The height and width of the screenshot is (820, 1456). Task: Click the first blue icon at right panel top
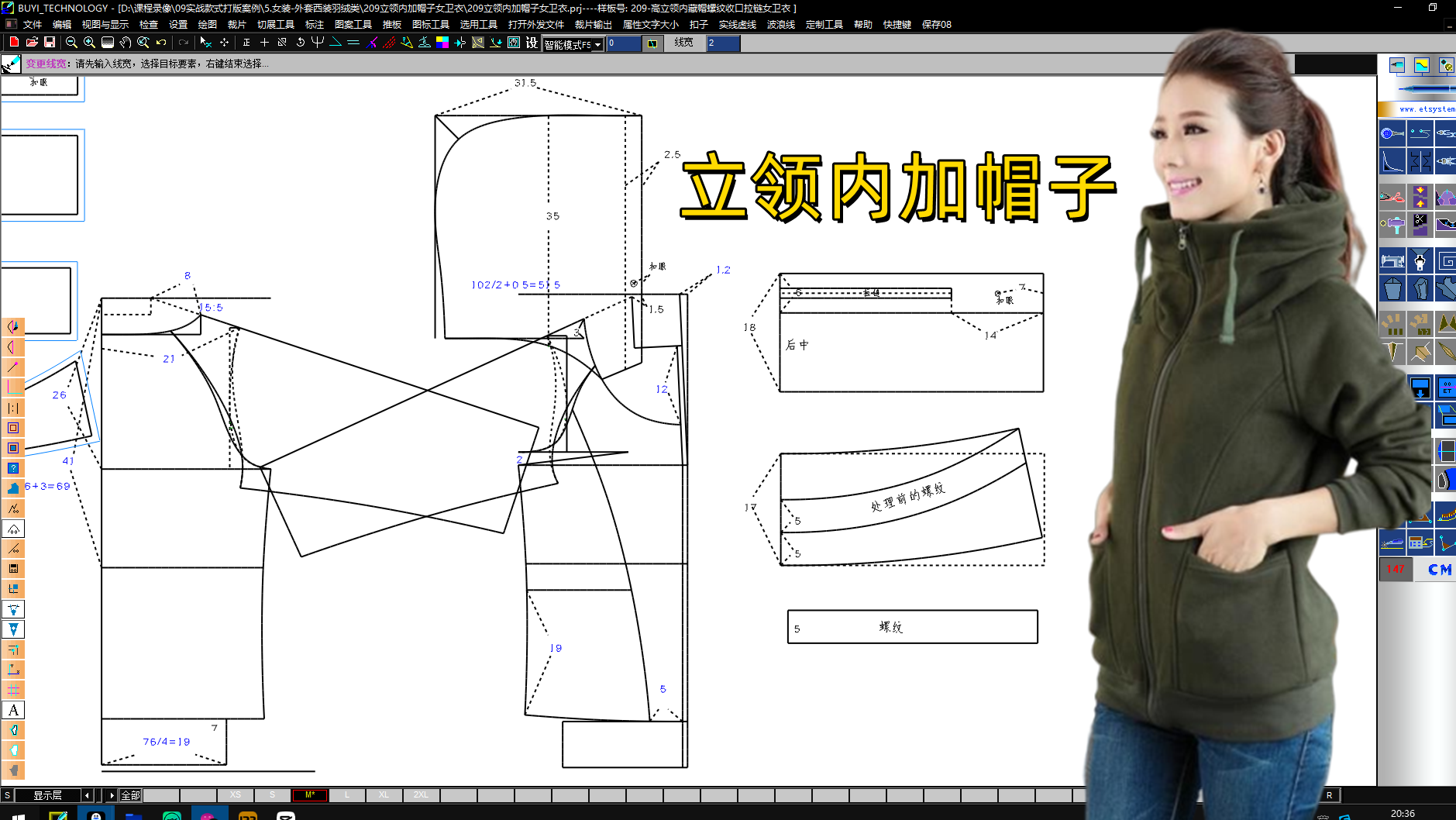1396,65
